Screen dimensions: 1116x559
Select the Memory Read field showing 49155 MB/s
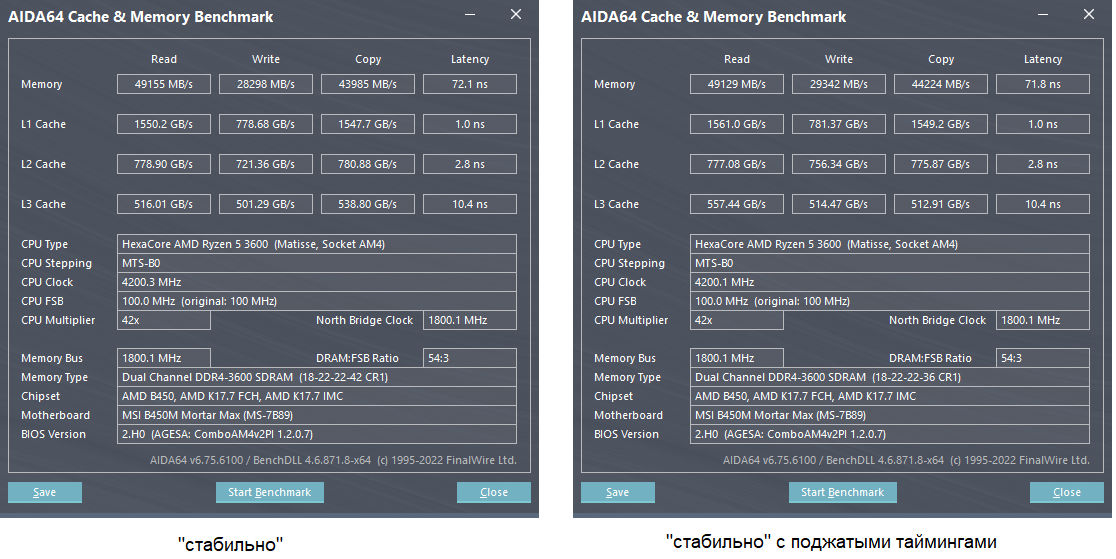pyautogui.click(x=165, y=84)
